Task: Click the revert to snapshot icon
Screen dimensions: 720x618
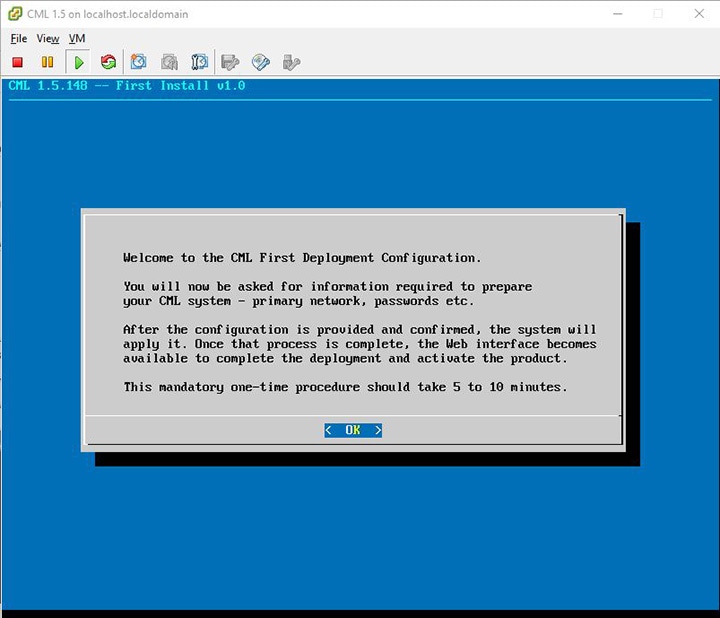Action: coord(169,62)
